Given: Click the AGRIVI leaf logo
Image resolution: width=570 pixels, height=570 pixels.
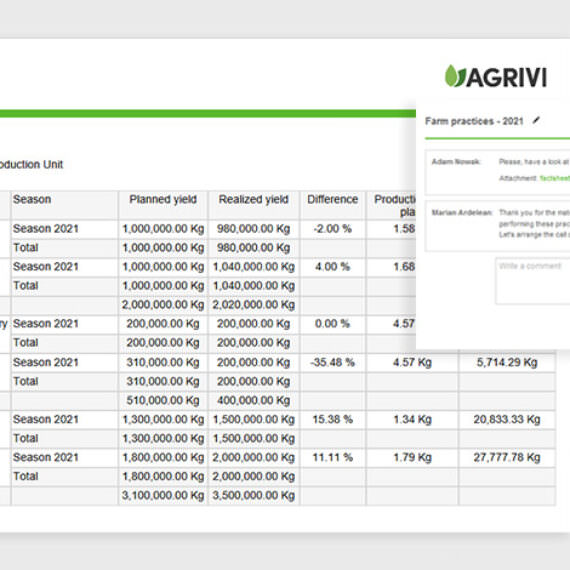Looking at the screenshot, I should [495, 76].
